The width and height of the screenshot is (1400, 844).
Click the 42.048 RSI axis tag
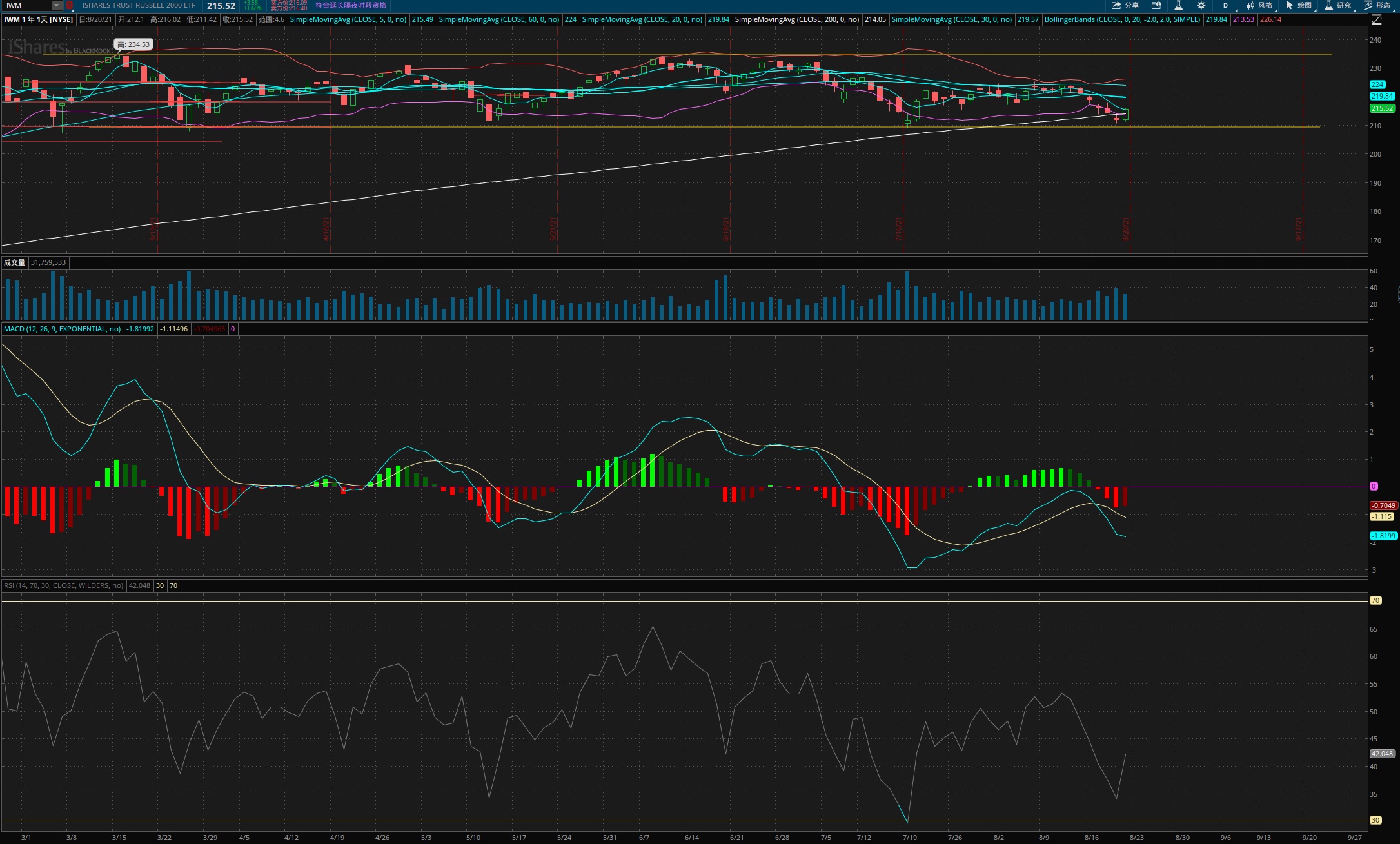[x=1383, y=754]
